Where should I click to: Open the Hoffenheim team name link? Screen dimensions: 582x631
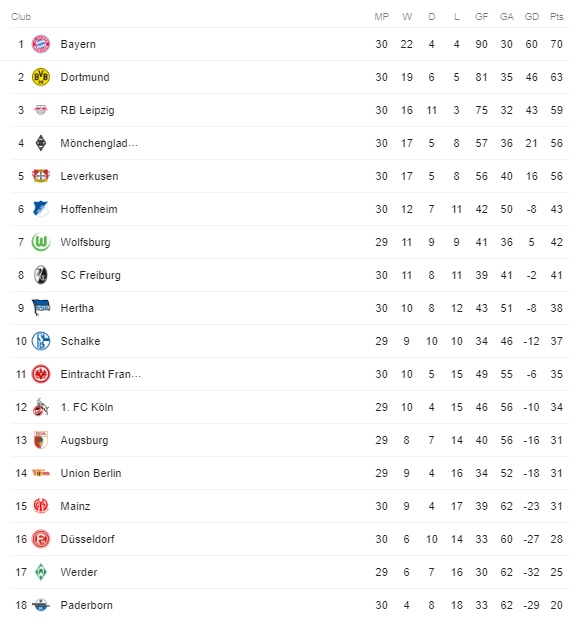pos(89,209)
